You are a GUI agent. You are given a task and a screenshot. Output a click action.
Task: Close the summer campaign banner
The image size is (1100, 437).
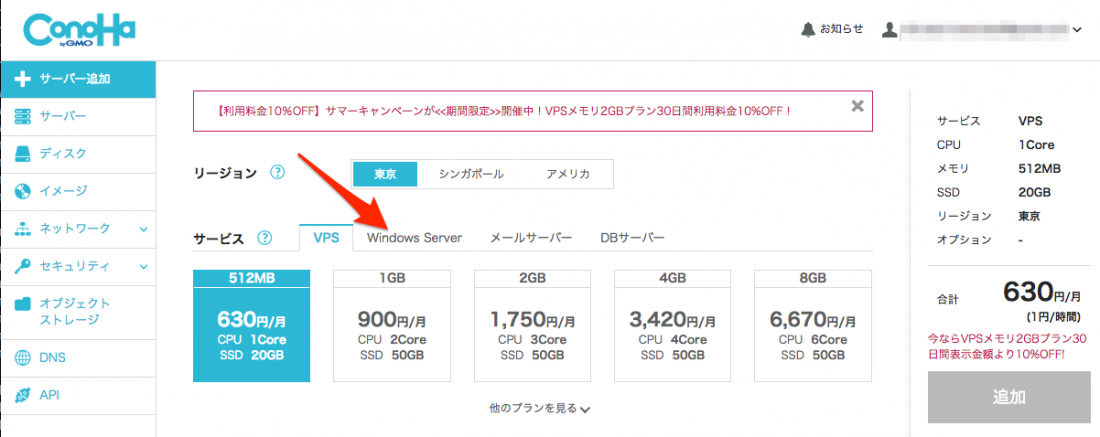tap(857, 106)
